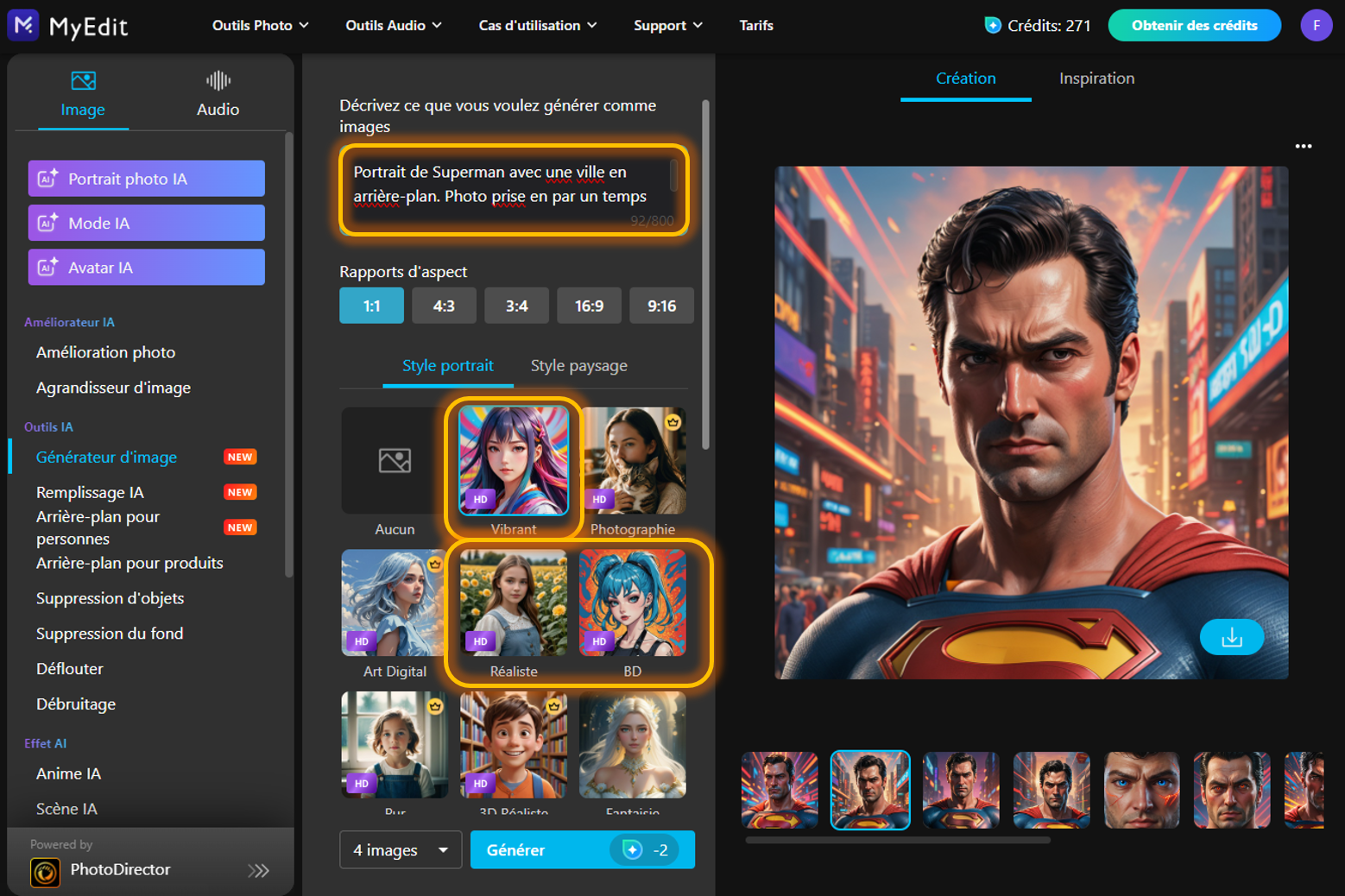Select the Vibrant style thumbnail
Viewport: 1345px width, 896px height.
[x=514, y=461]
